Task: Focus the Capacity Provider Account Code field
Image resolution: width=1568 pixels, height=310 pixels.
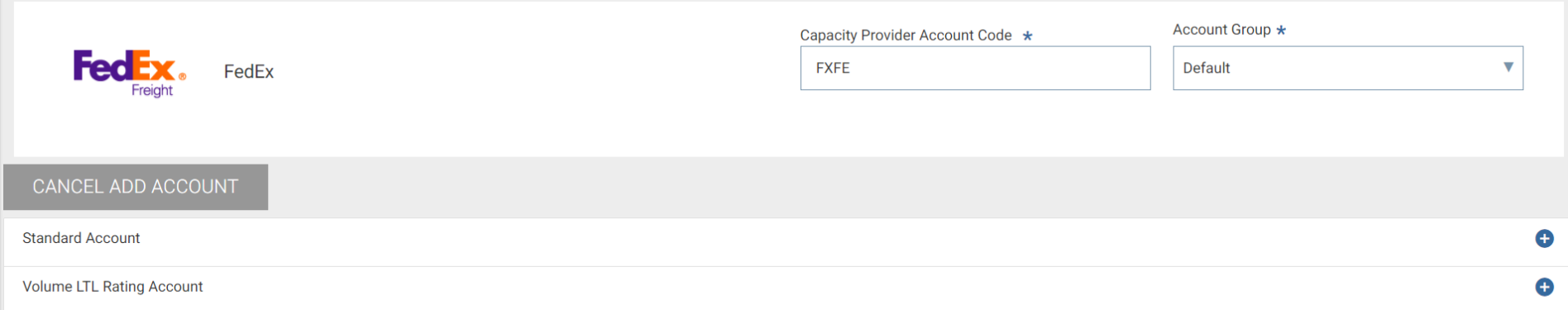Action: 975,68
